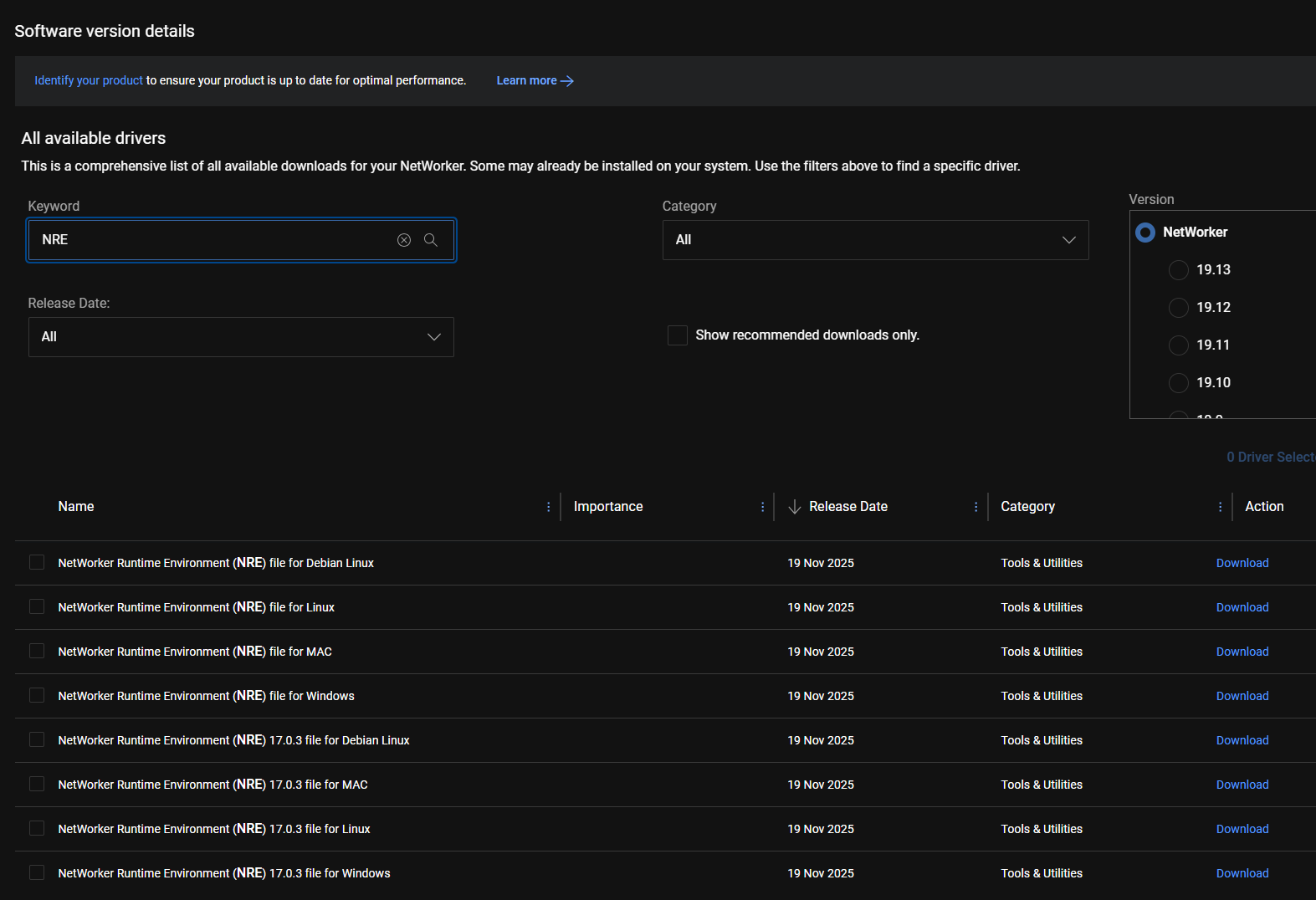Open Category column options menu
Screen dimensions: 1316x900
pyautogui.click(x=1220, y=507)
